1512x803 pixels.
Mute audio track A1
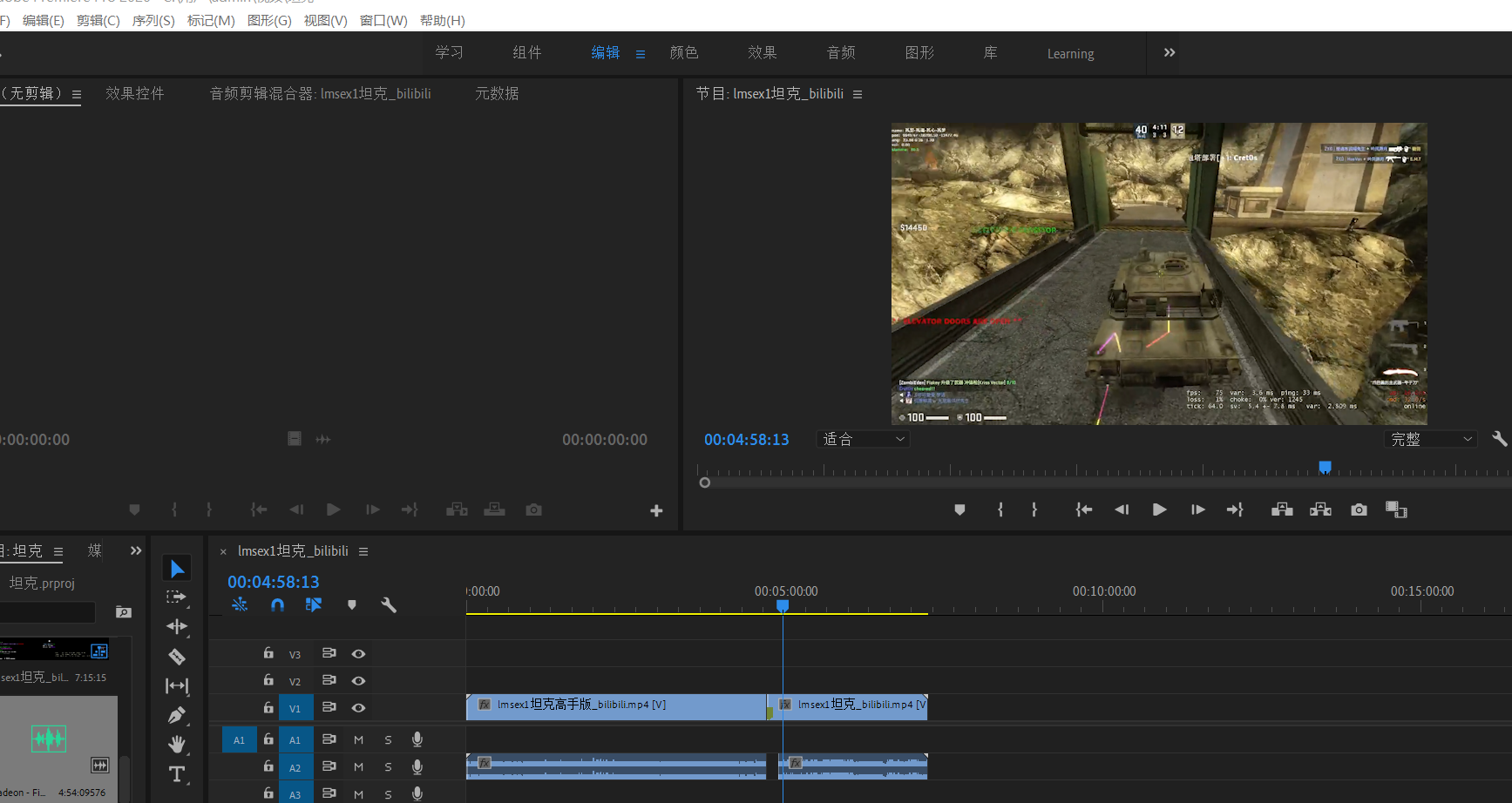click(358, 739)
